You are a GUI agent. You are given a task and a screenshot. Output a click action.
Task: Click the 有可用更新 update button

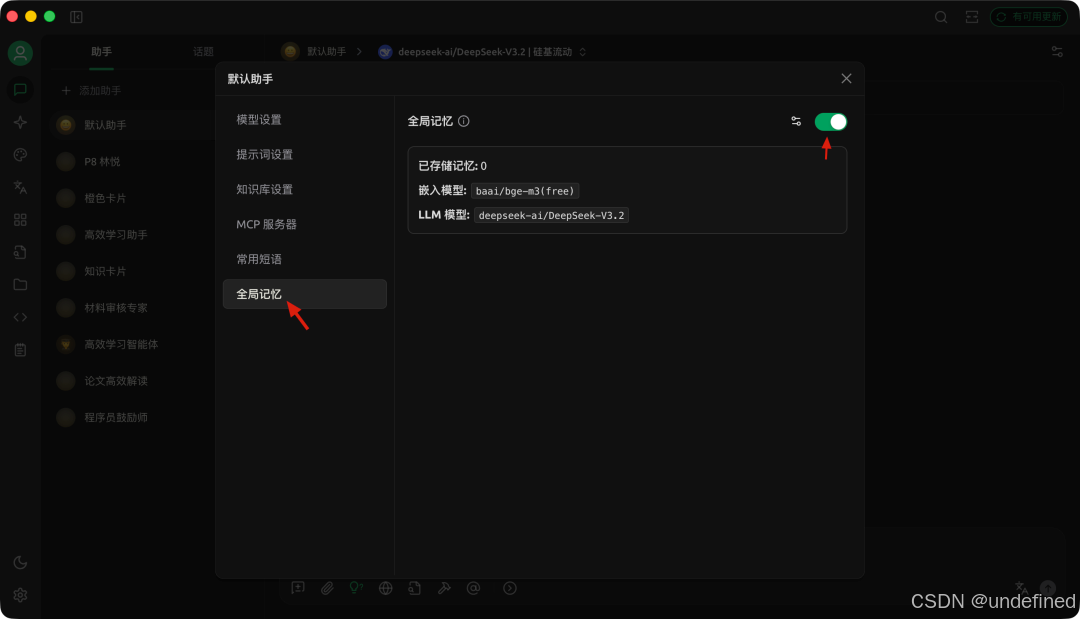pos(1028,16)
